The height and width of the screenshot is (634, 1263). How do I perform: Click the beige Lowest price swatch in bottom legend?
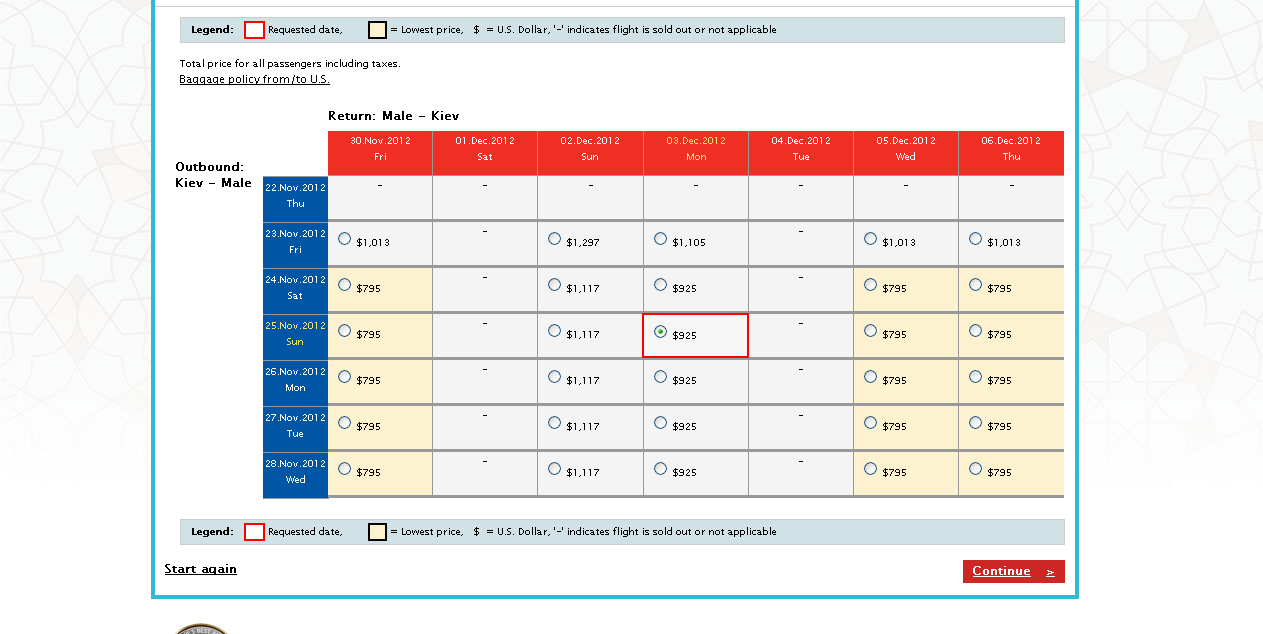pyautogui.click(x=377, y=532)
